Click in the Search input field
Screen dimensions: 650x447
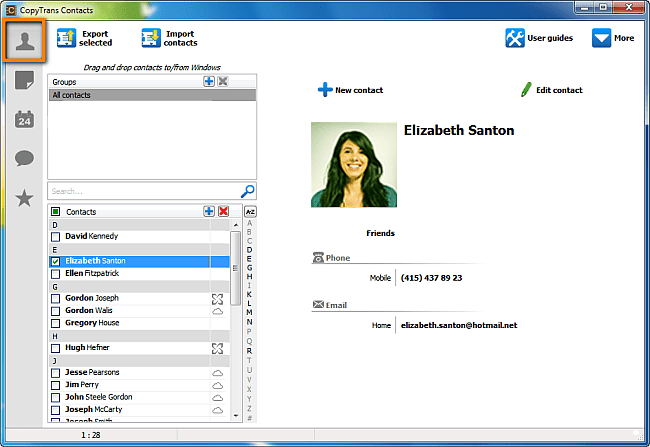140,190
